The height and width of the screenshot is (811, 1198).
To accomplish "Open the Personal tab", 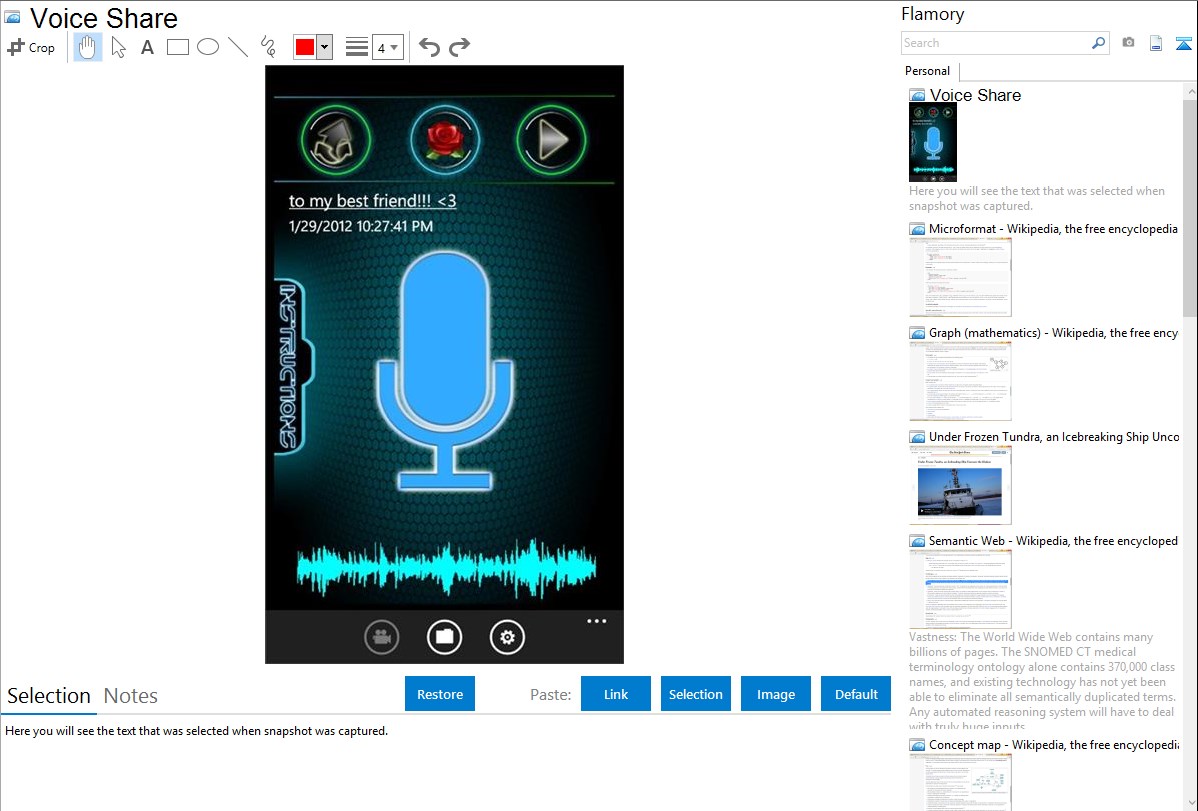I will [x=928, y=71].
